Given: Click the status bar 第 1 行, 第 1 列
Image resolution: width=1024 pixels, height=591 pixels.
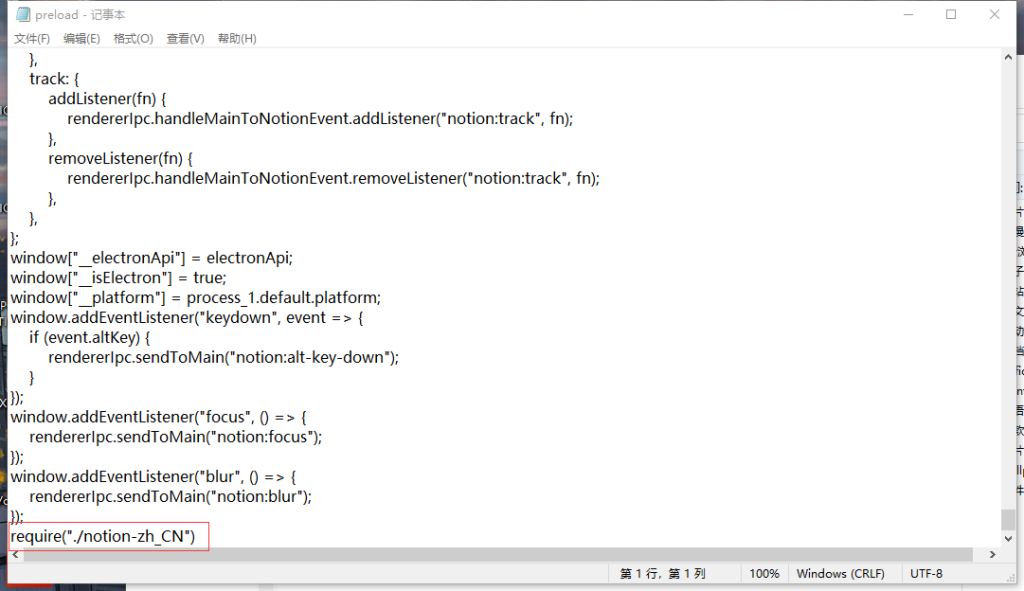Looking at the screenshot, I should pyautogui.click(x=663, y=573).
